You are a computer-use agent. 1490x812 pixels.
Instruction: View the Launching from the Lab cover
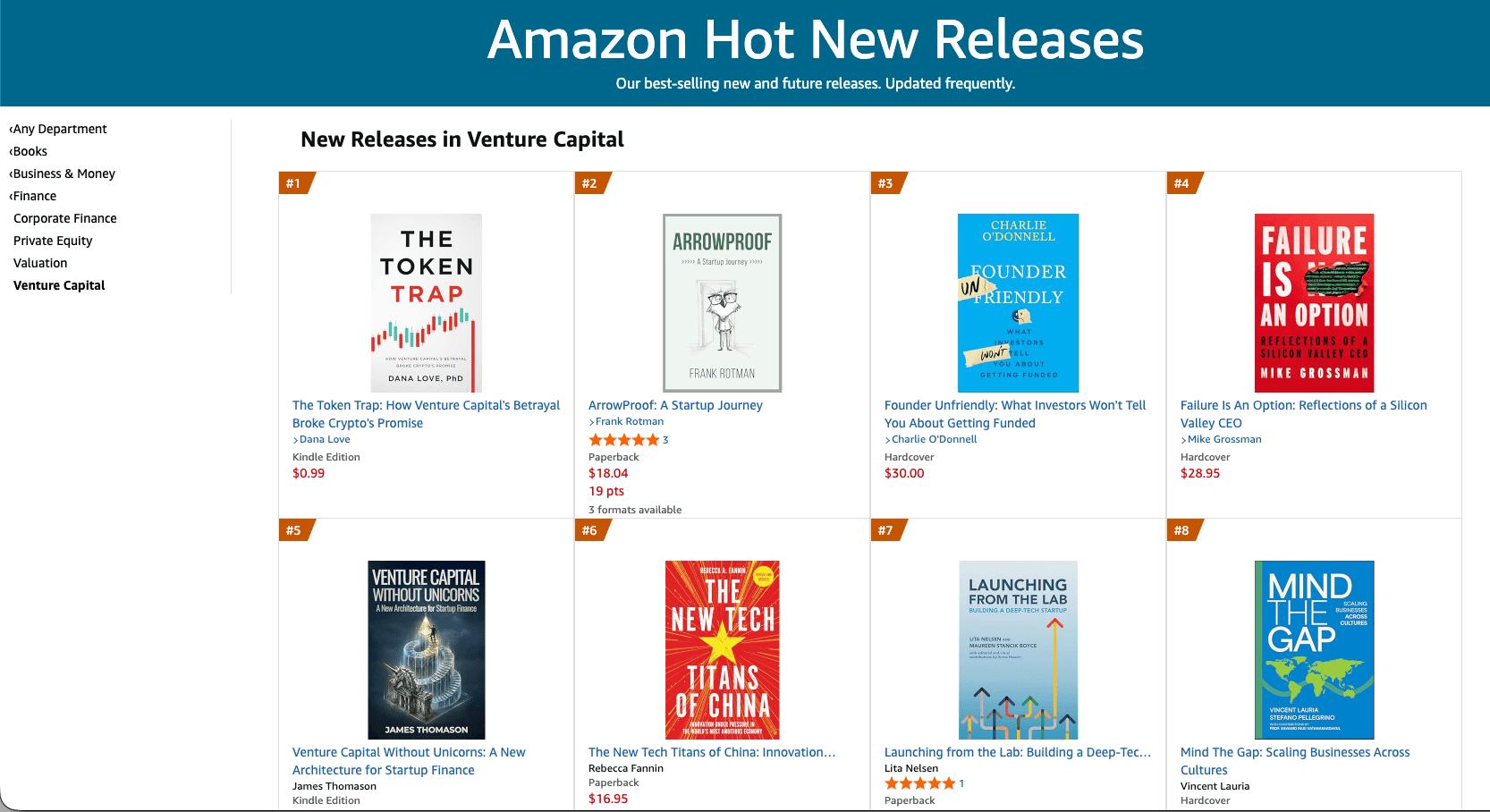click(1018, 649)
